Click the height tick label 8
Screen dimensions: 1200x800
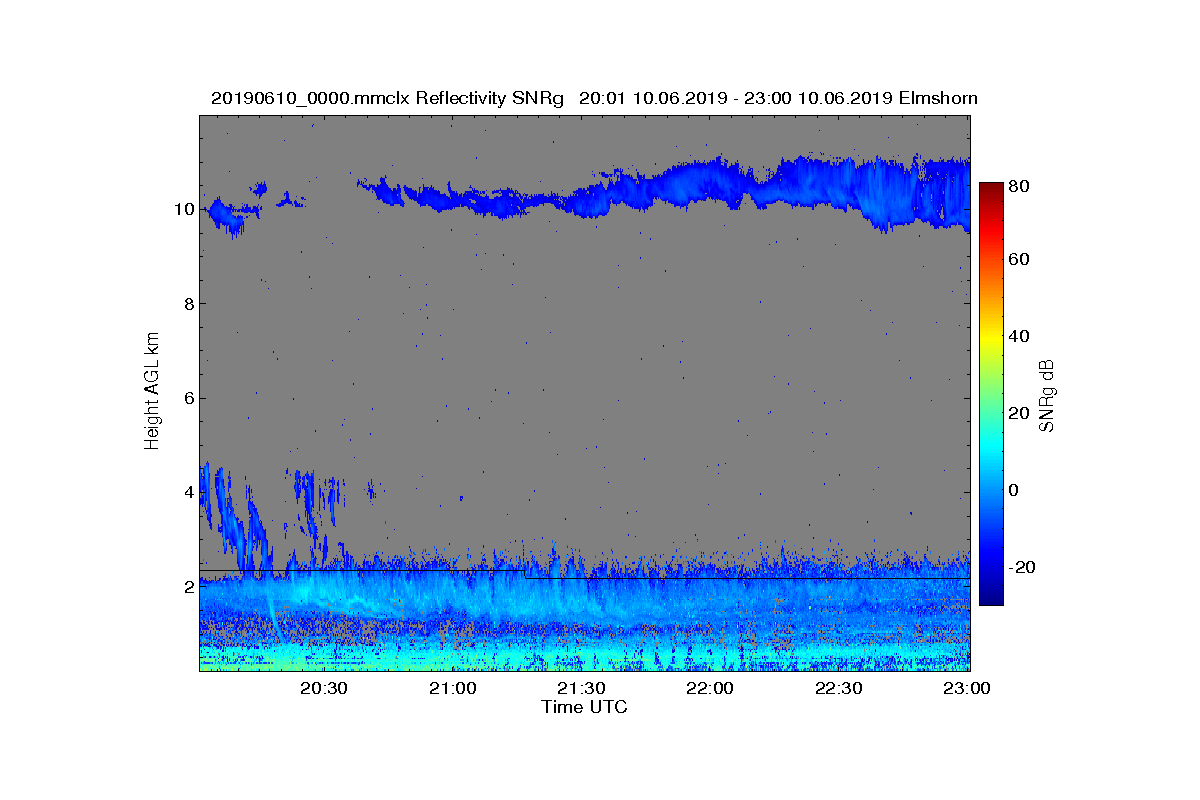pos(188,303)
